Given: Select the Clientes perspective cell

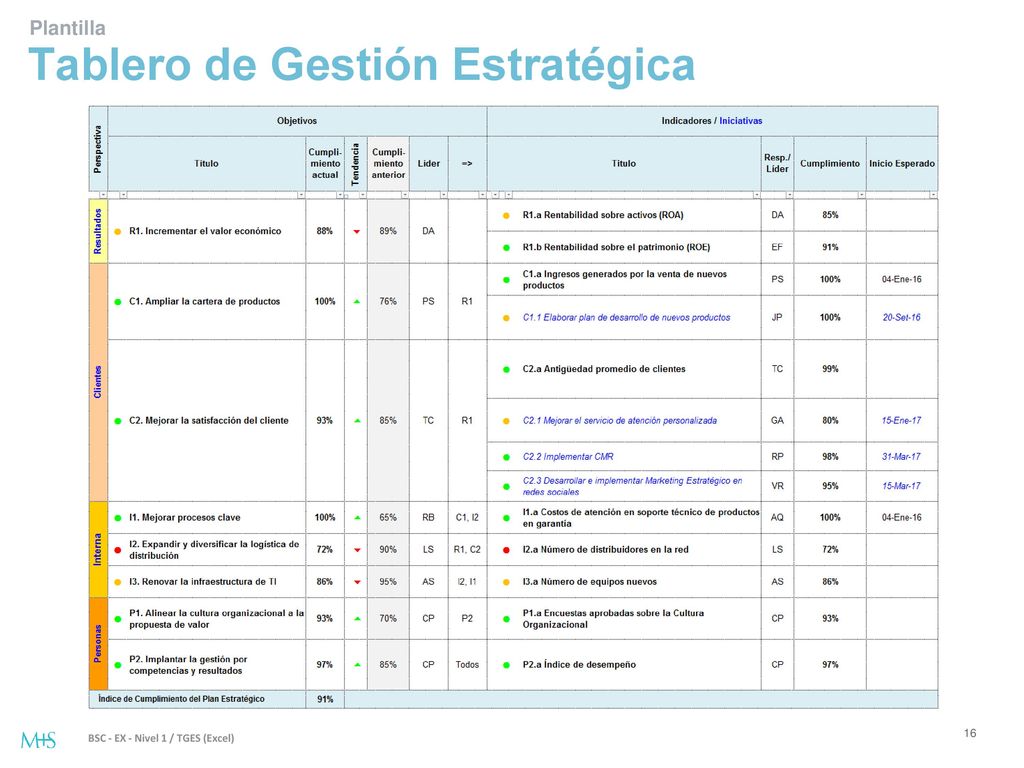Looking at the screenshot, I should pos(98,382).
